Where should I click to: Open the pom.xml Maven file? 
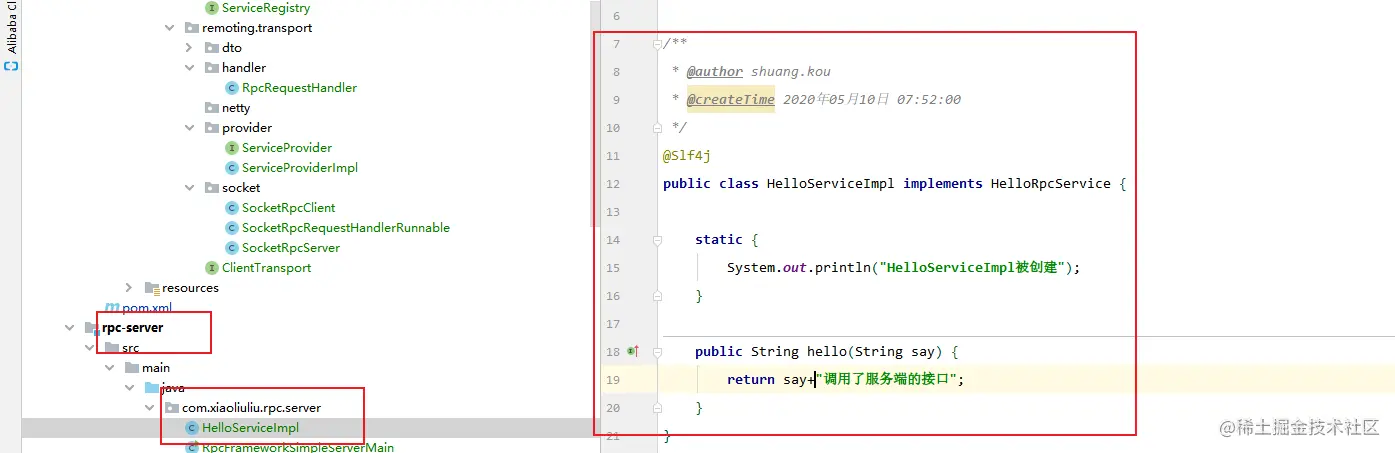click(x=146, y=308)
